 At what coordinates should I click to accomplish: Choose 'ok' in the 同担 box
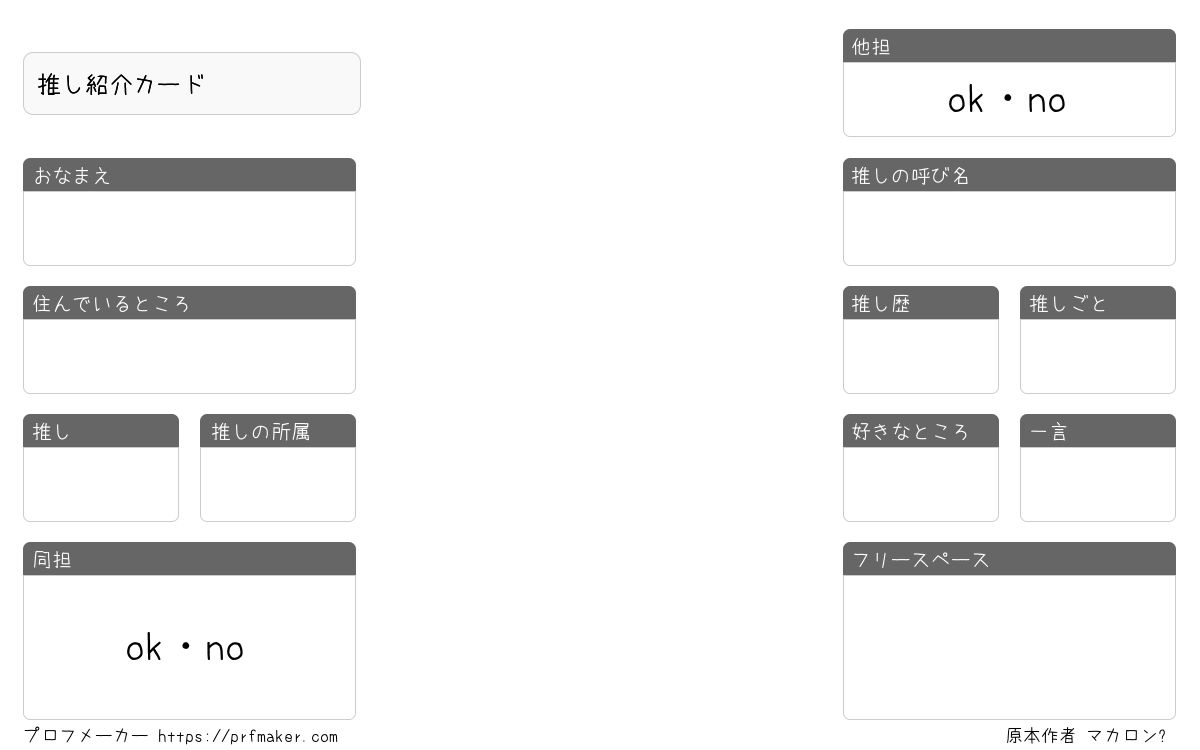tap(144, 649)
